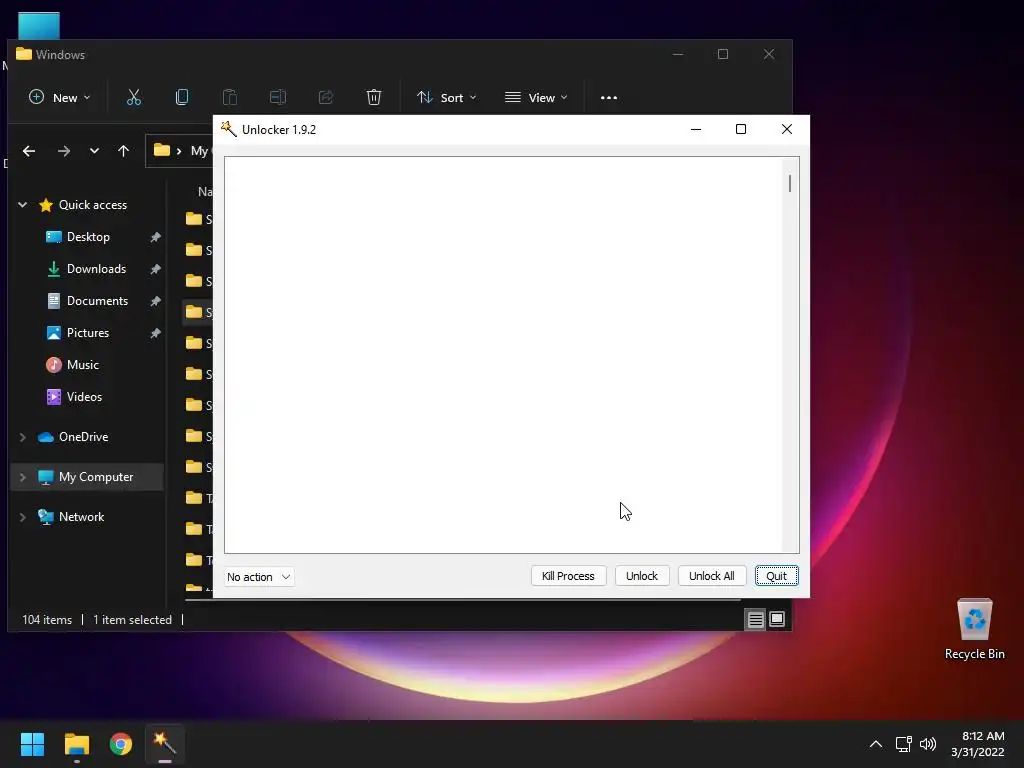Open recent locations chevron beside forward arrow

tap(94, 151)
